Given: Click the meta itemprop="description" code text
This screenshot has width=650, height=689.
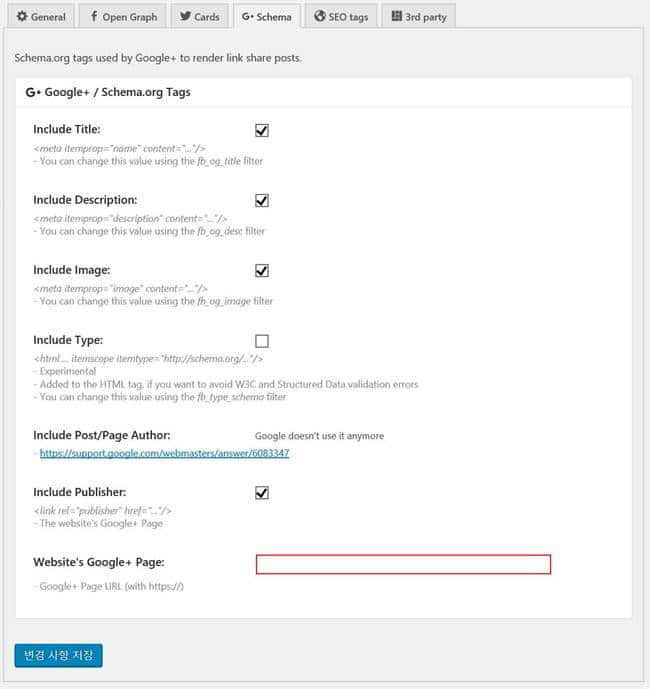Looking at the screenshot, I should pos(131,218).
